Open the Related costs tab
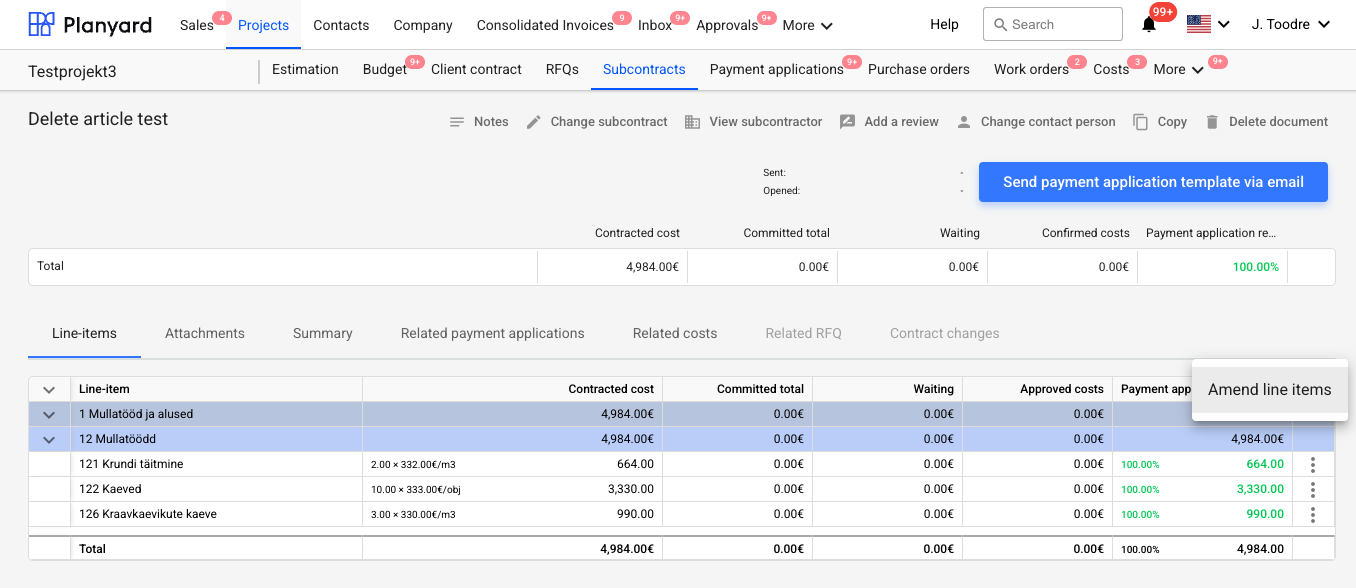 click(x=675, y=333)
